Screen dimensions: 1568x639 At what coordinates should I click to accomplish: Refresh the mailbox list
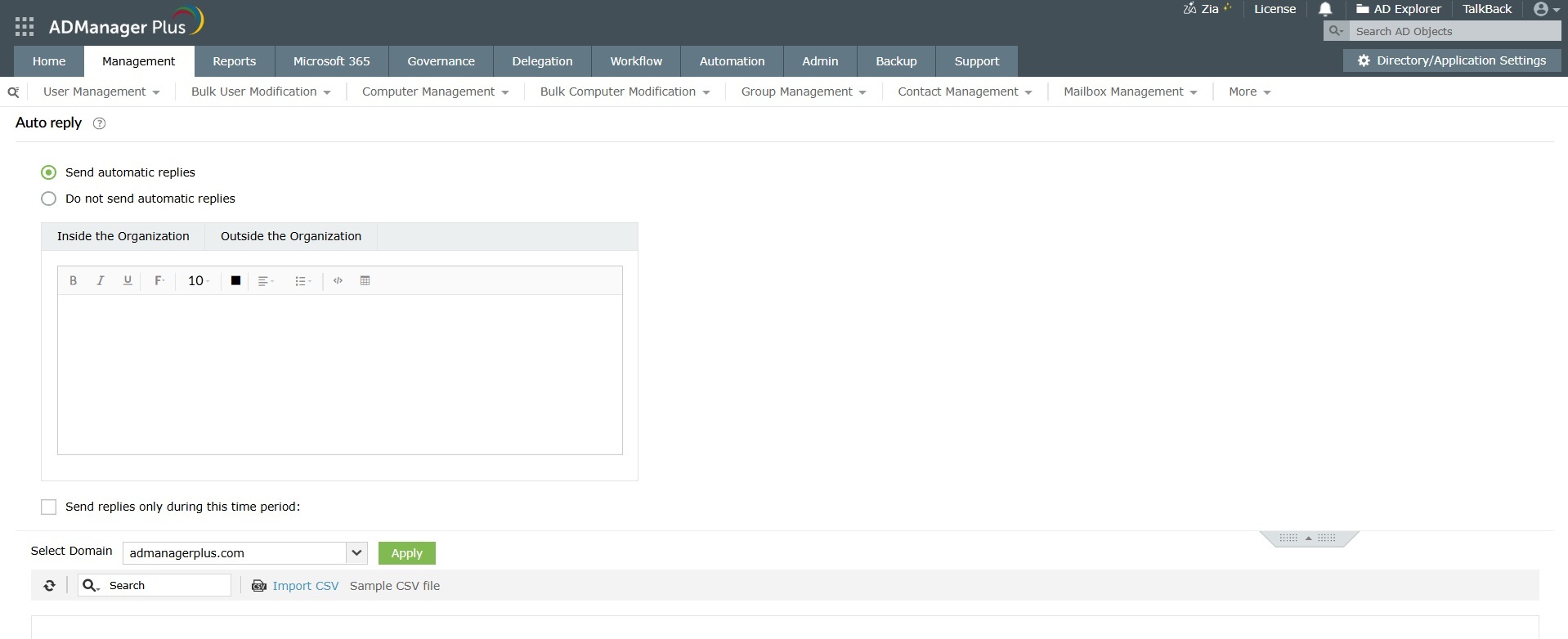pyautogui.click(x=50, y=585)
